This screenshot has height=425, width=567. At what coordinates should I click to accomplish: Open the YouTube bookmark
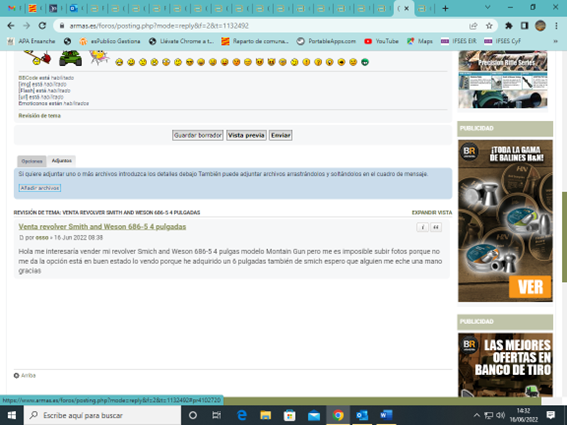pos(381,41)
